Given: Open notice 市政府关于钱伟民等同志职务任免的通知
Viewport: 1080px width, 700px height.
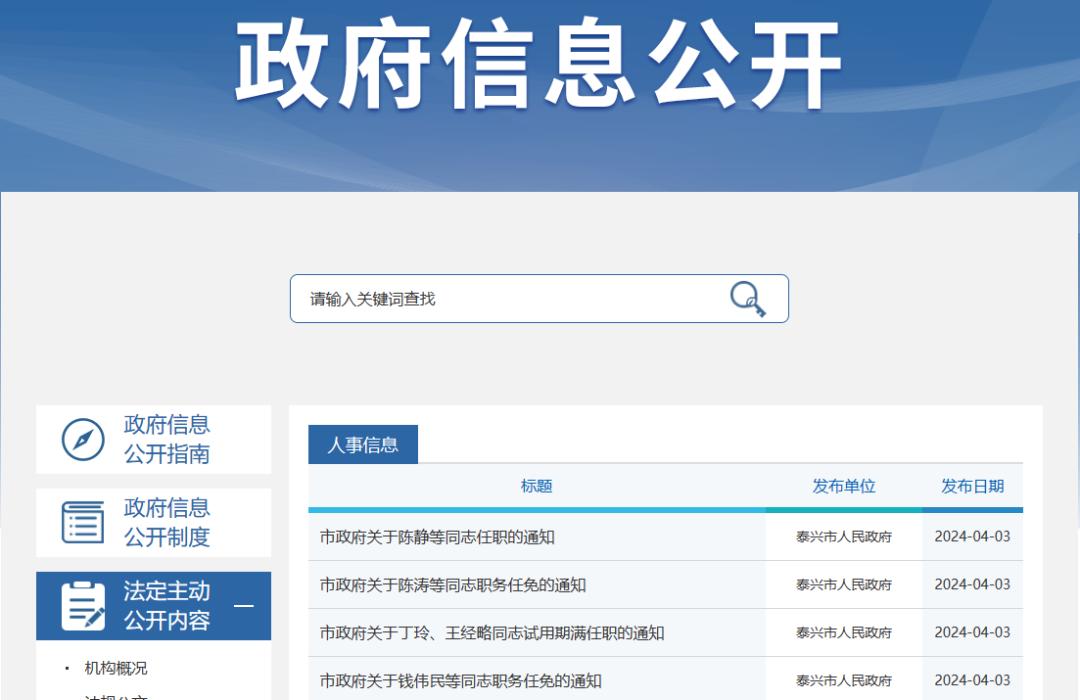Looking at the screenshot, I should (460, 681).
